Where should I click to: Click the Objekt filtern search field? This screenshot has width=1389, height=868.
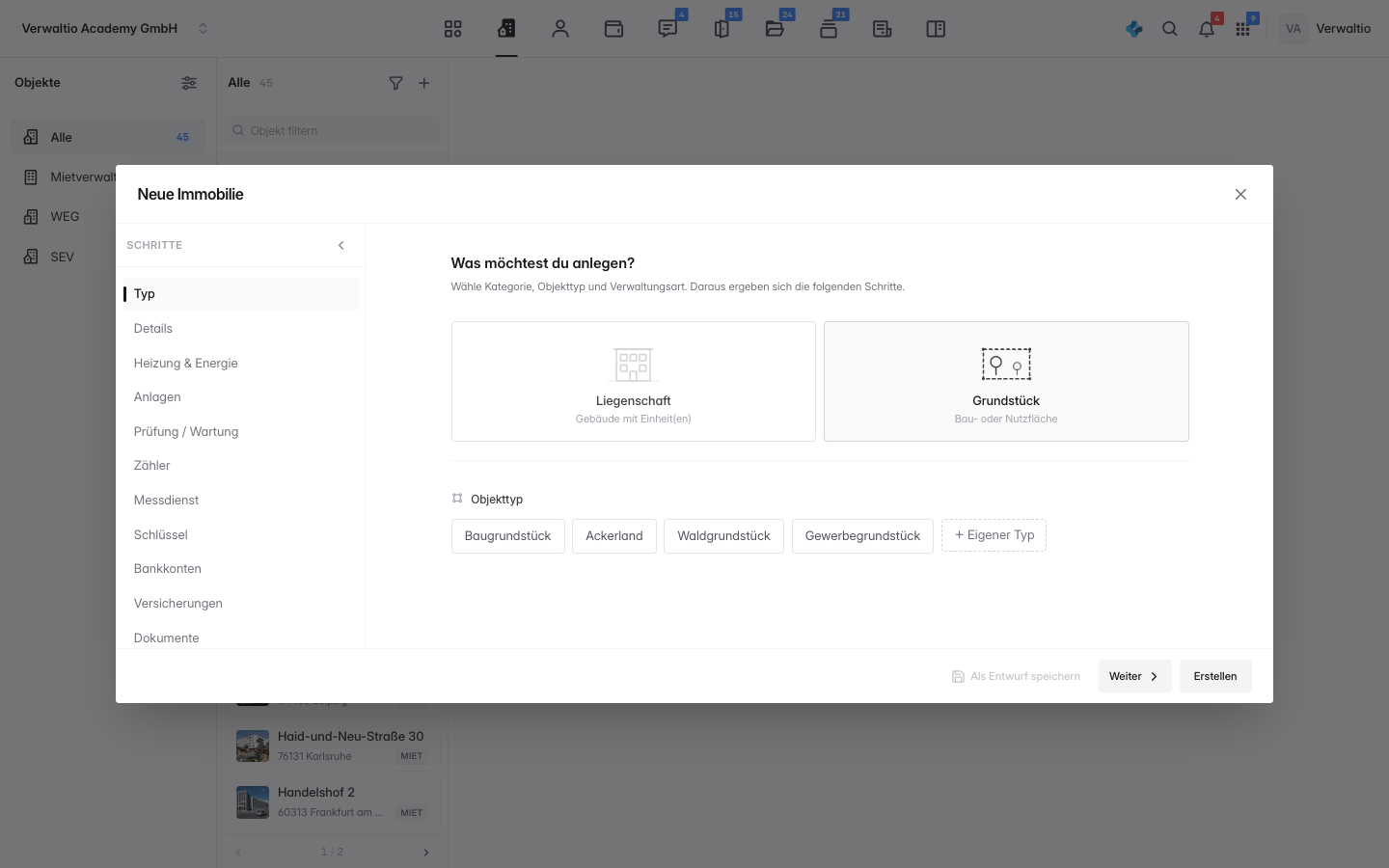[334, 130]
